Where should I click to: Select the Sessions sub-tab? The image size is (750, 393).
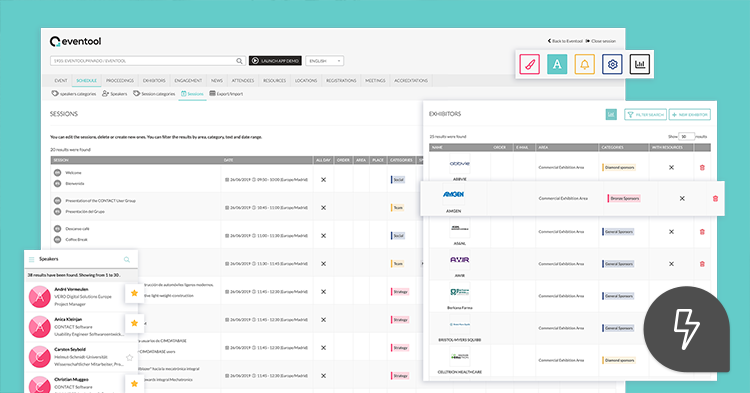pyautogui.click(x=192, y=94)
